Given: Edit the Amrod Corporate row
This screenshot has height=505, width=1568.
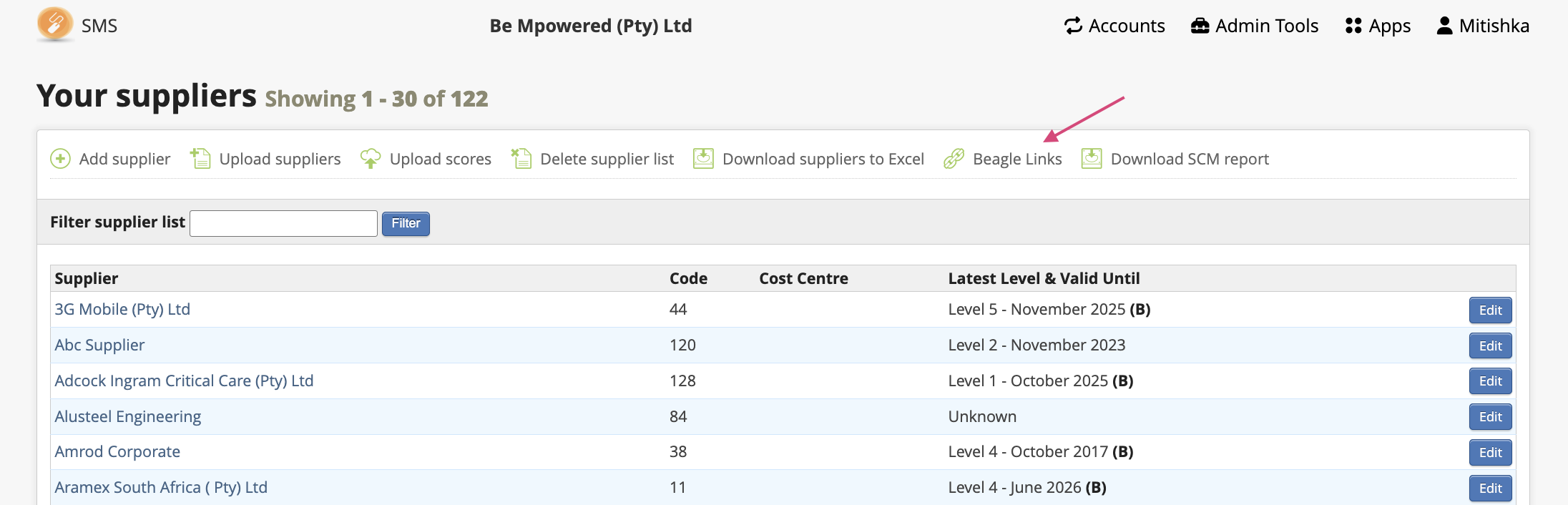Looking at the screenshot, I should tap(1490, 452).
